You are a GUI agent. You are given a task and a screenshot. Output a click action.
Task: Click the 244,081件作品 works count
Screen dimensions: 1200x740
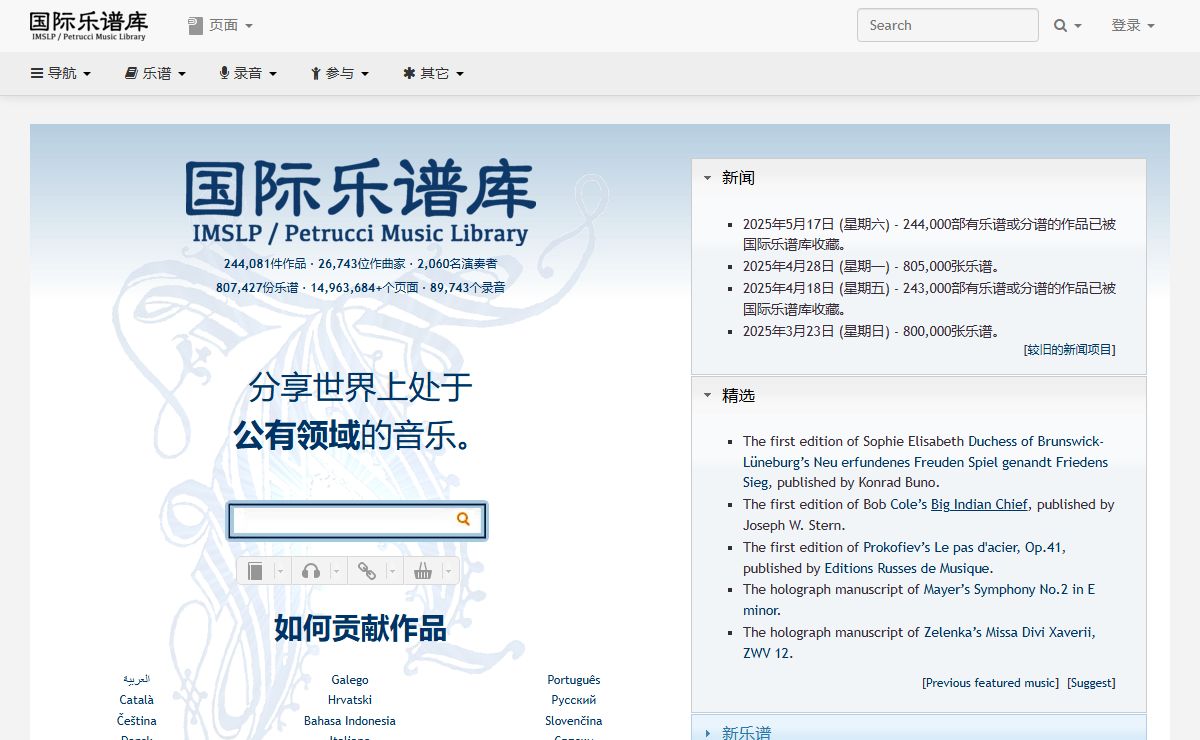coord(265,264)
